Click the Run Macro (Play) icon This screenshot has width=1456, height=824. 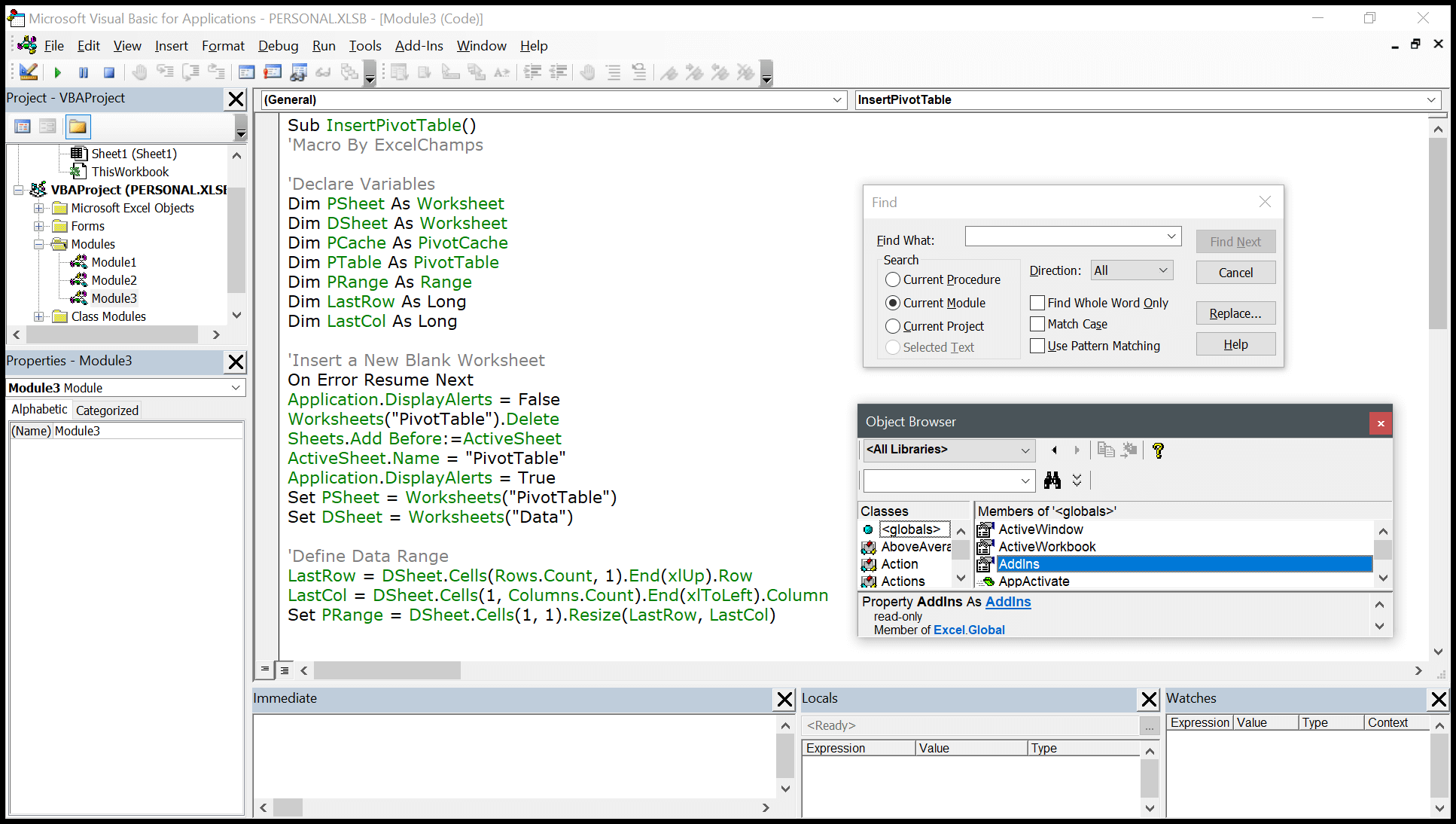coord(58,72)
